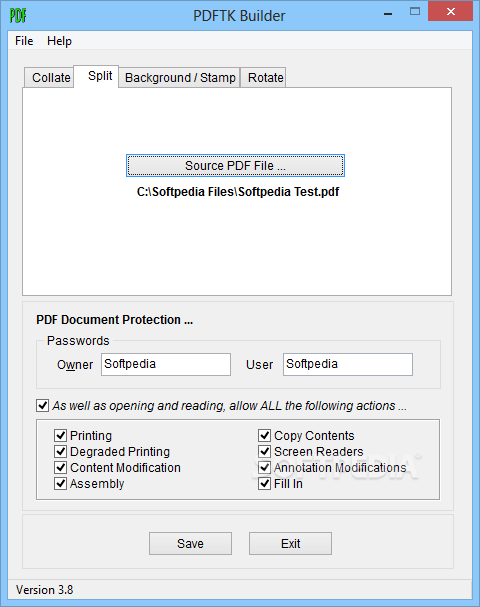
Task: Select the Split tab
Action: coord(96,76)
